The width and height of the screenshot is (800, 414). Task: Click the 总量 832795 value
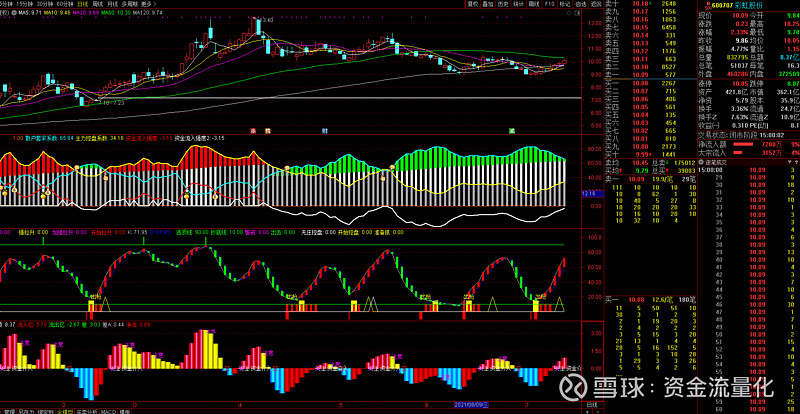pos(739,57)
